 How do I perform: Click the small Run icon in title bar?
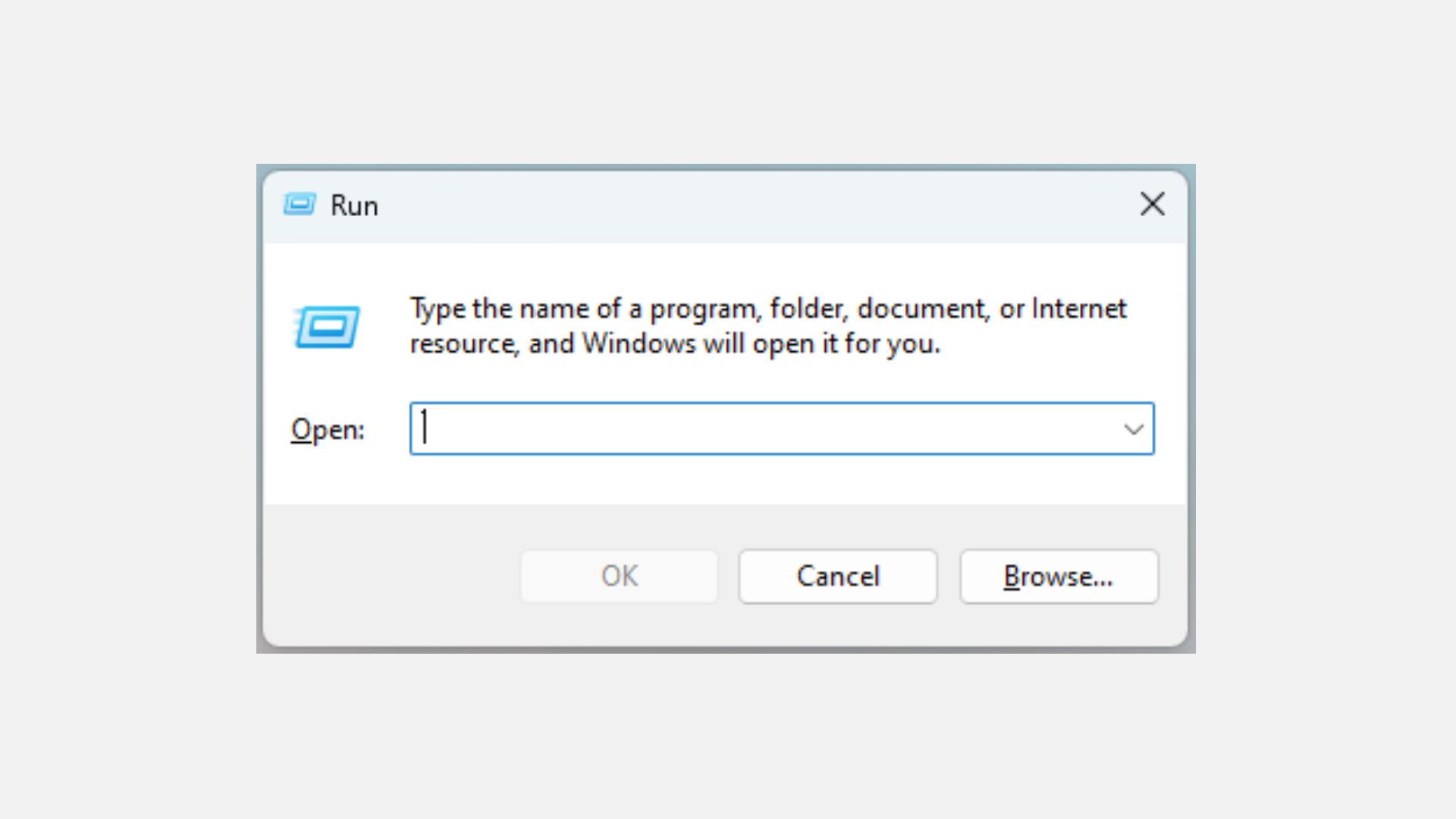click(299, 205)
